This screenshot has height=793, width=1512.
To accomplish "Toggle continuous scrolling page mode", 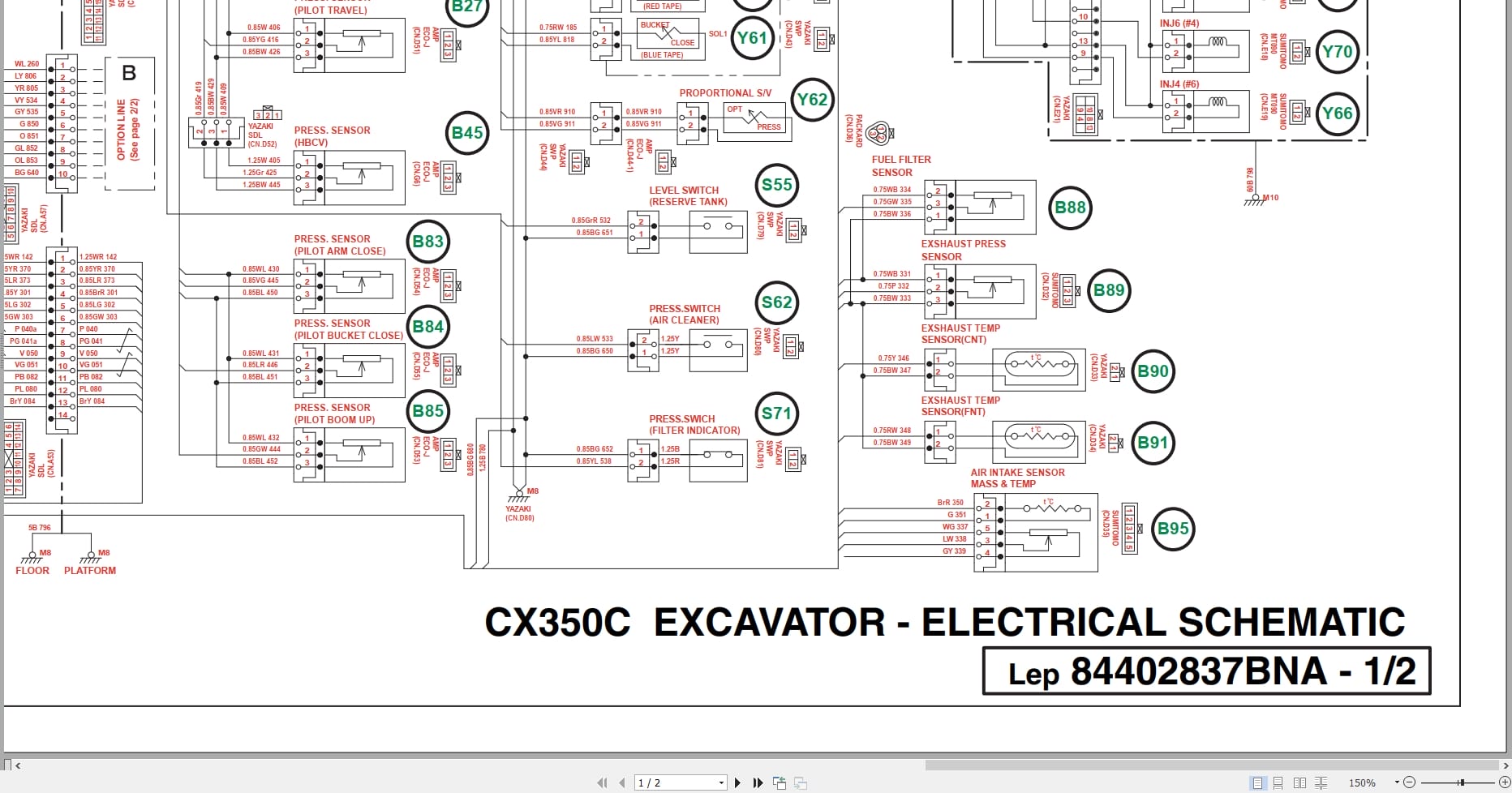I will (x=1278, y=783).
